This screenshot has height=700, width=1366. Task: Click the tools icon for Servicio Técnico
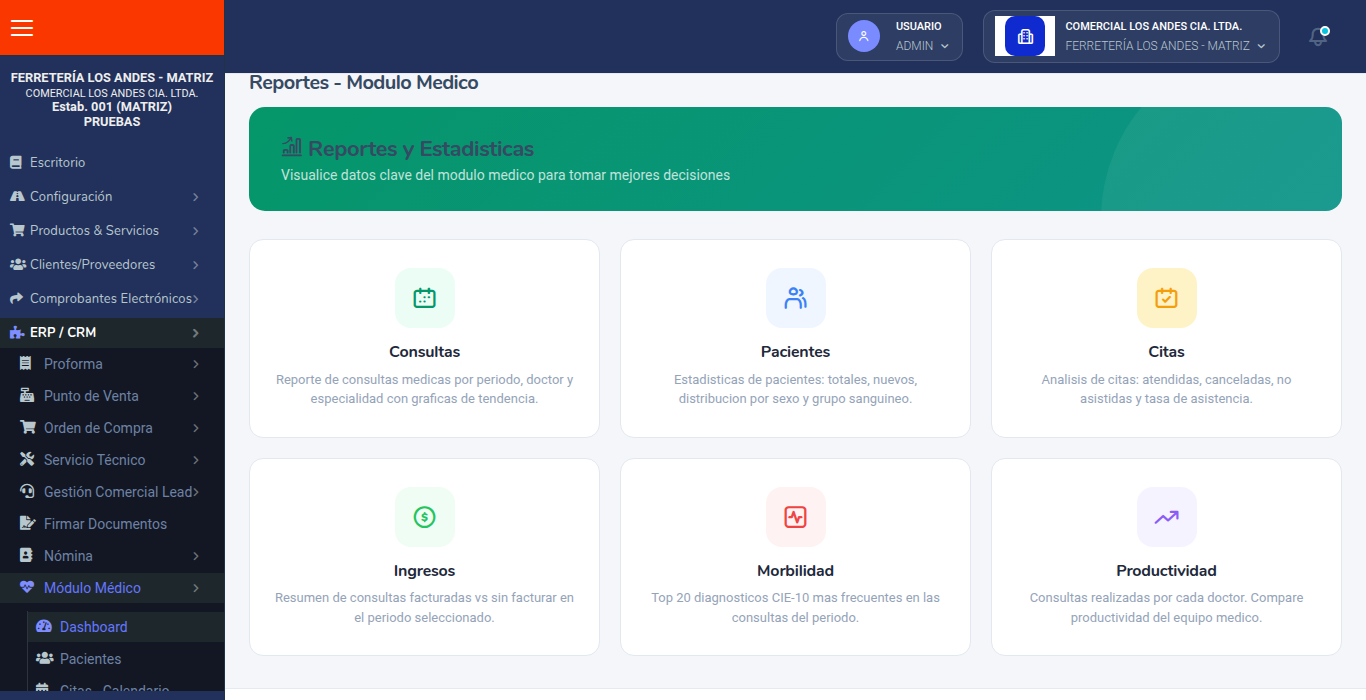(x=27, y=460)
